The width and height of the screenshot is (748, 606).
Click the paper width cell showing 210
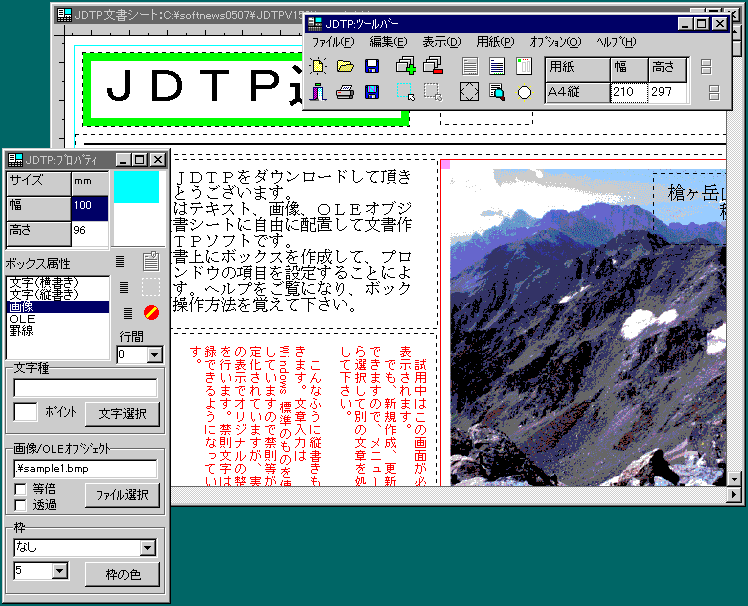pyautogui.click(x=629, y=92)
